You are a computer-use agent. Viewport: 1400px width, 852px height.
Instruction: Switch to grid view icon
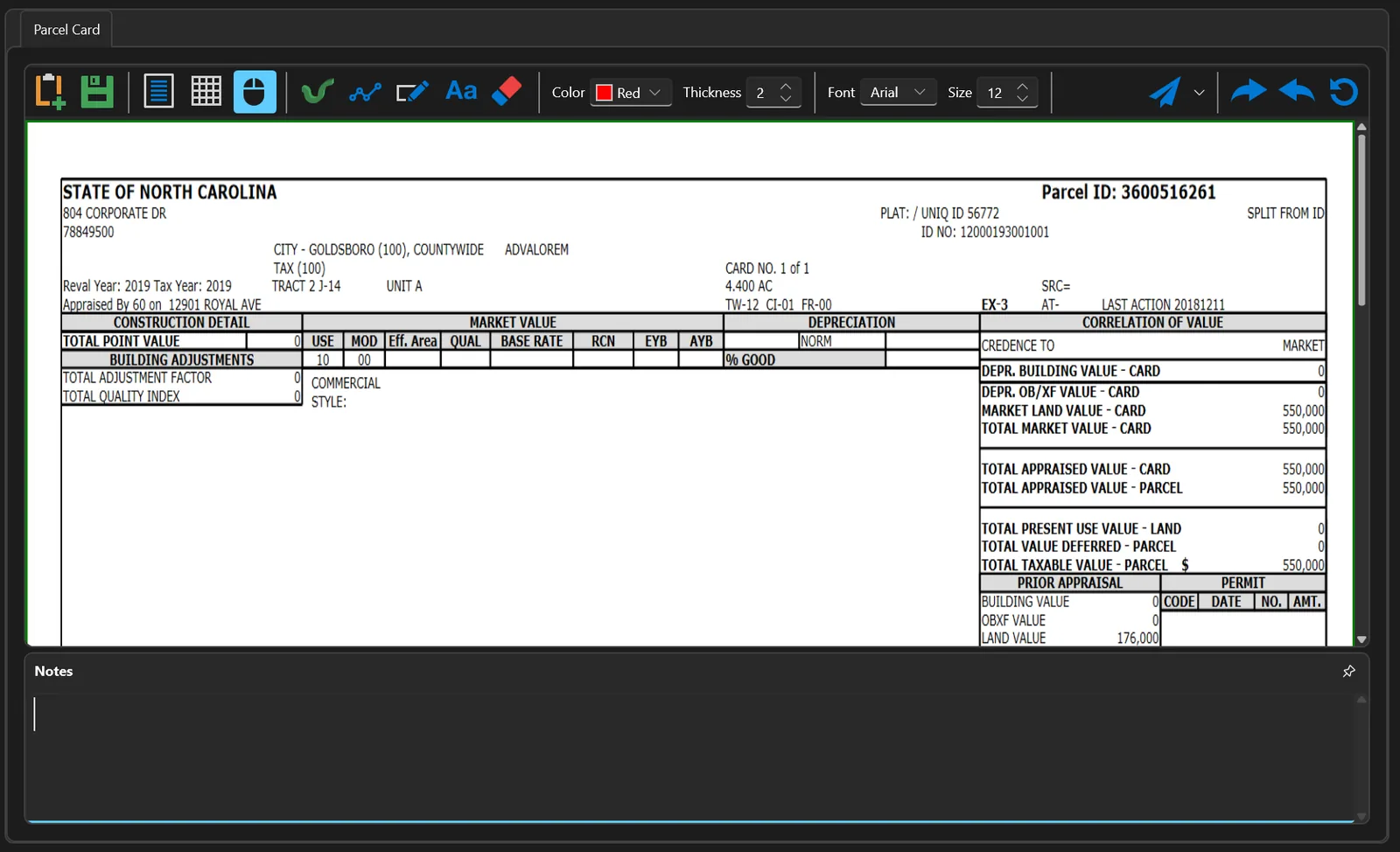pos(206,92)
